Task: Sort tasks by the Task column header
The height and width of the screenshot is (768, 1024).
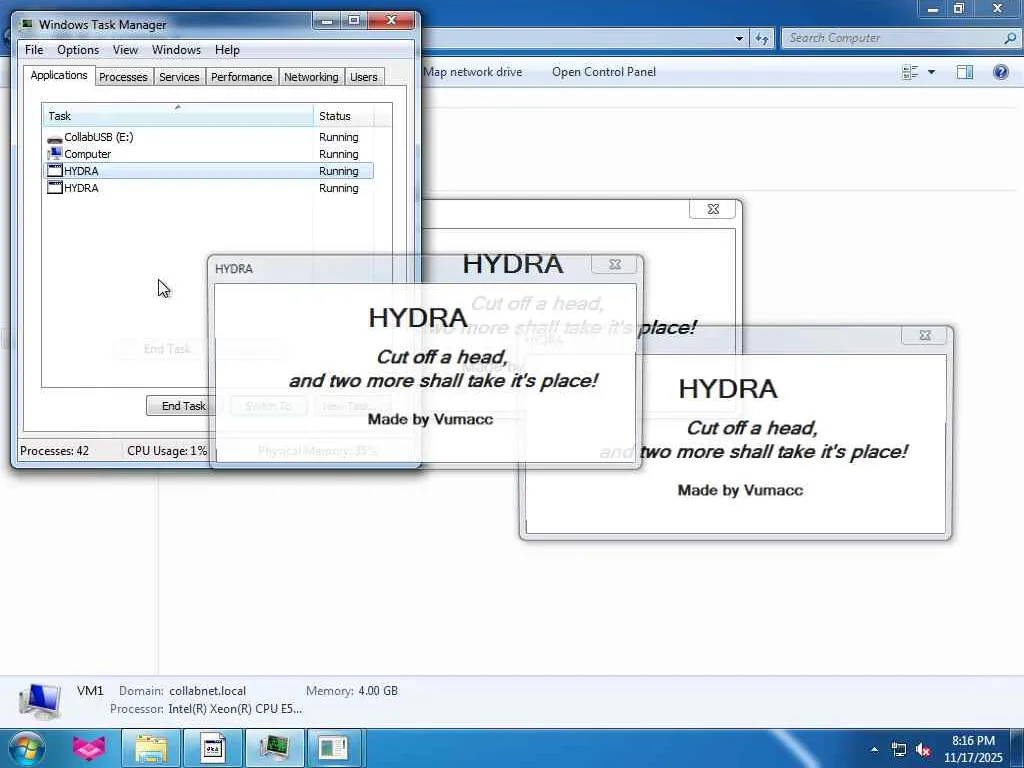Action: [x=178, y=116]
